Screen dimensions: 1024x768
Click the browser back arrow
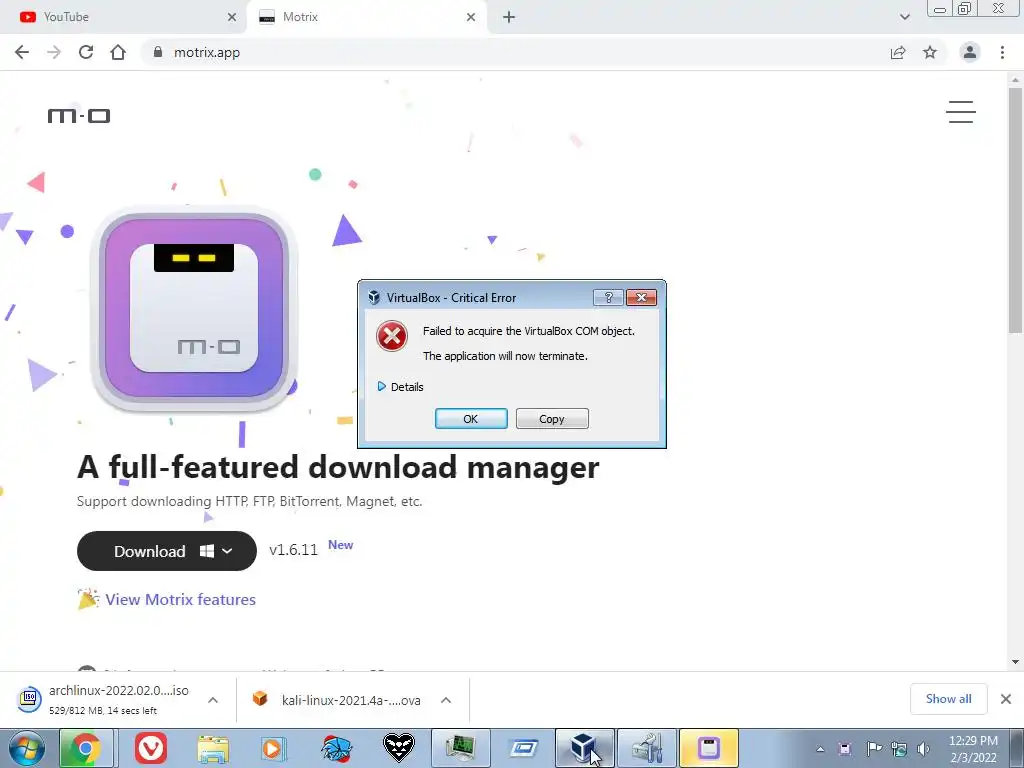pyautogui.click(x=22, y=52)
